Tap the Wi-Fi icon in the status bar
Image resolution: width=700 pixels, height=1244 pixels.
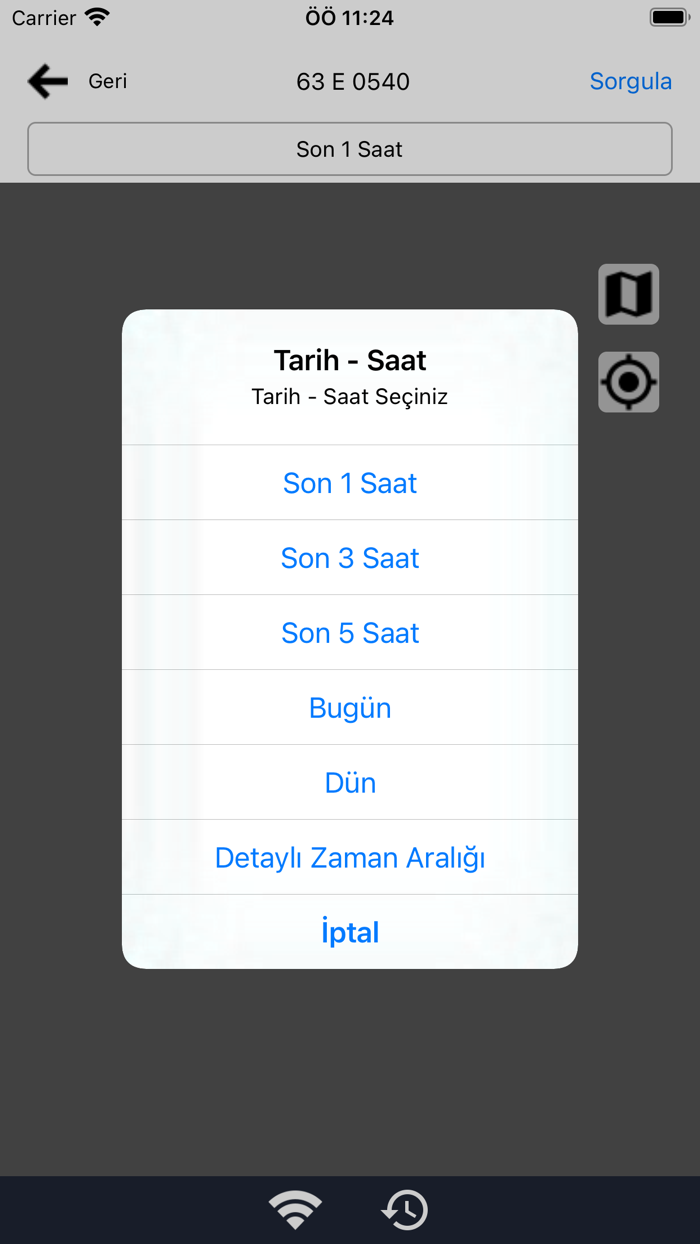click(x=95, y=16)
